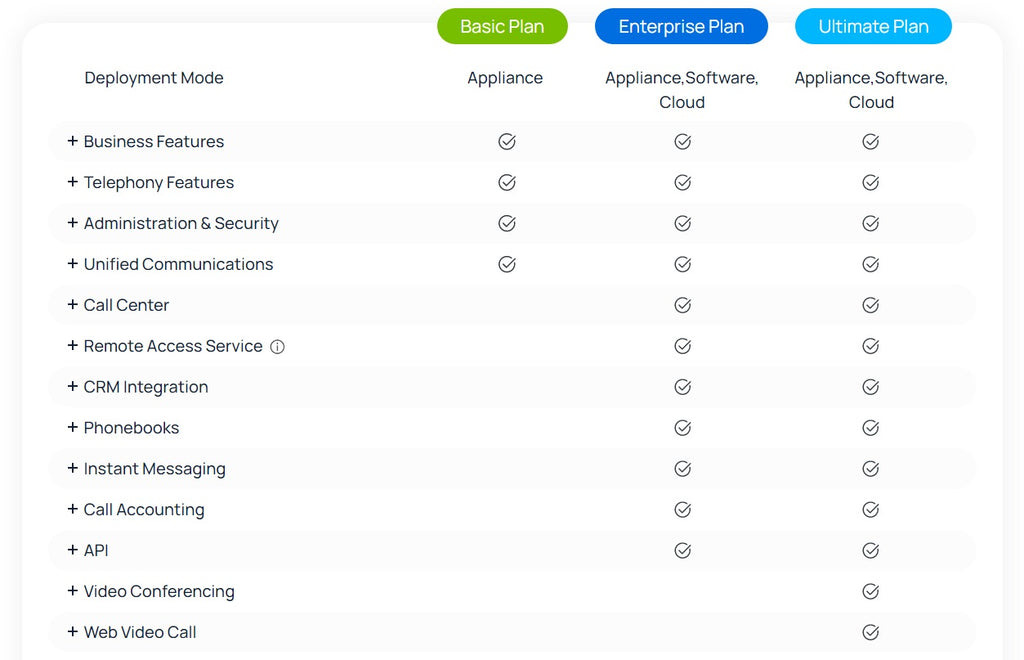Viewport: 1024px width, 660px height.
Task: Click Ultimate checkmark for Unified Communications
Action: click(x=871, y=264)
